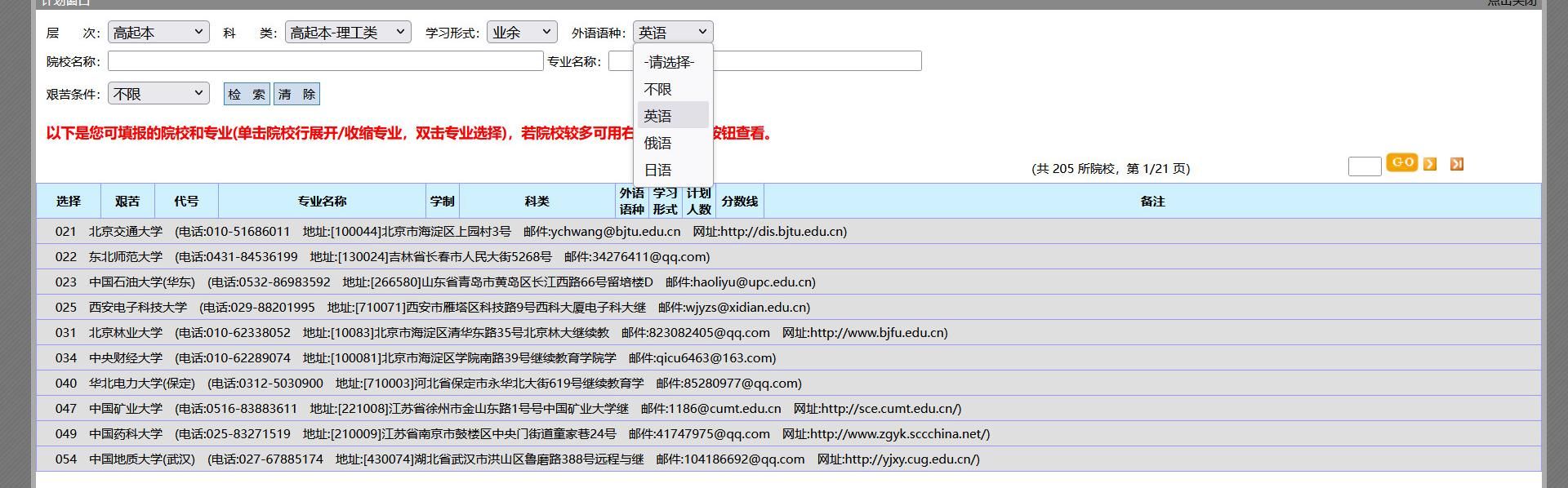Choose 不限 in the language list
Viewport: 1568px width, 488px height.
[x=673, y=89]
